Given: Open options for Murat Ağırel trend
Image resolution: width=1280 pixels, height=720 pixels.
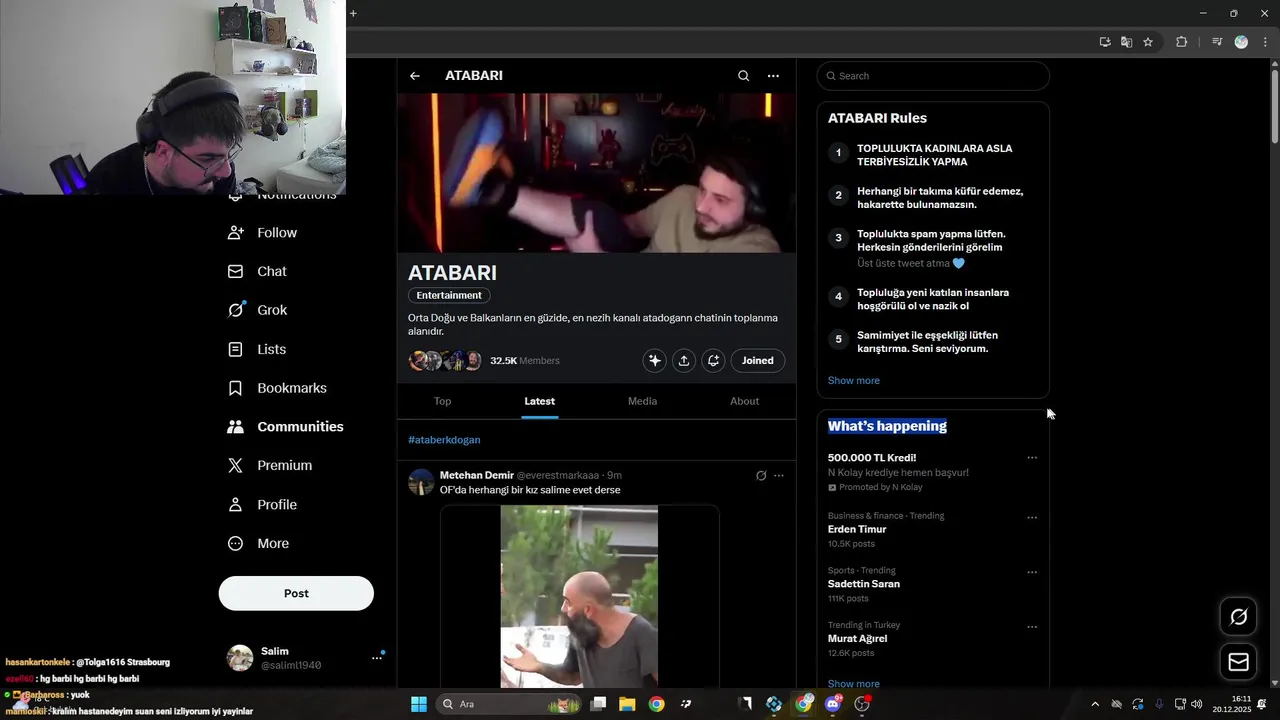Looking at the screenshot, I should point(1032,627).
